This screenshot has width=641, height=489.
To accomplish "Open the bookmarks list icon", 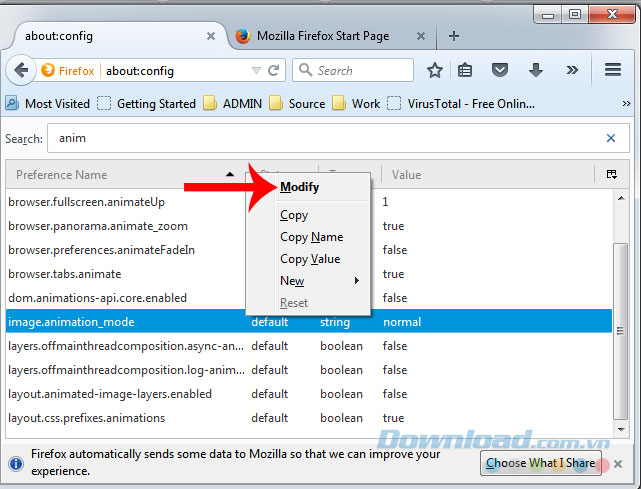I will [x=466, y=71].
